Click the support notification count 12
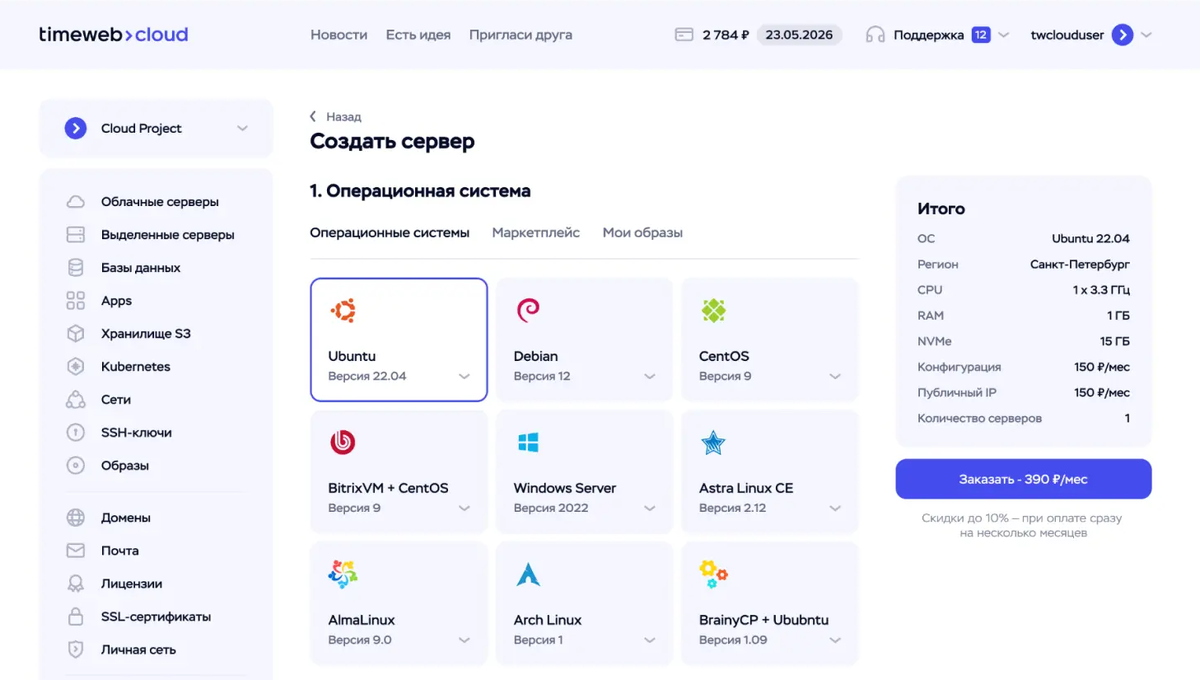This screenshot has width=1200, height=680. (x=981, y=35)
